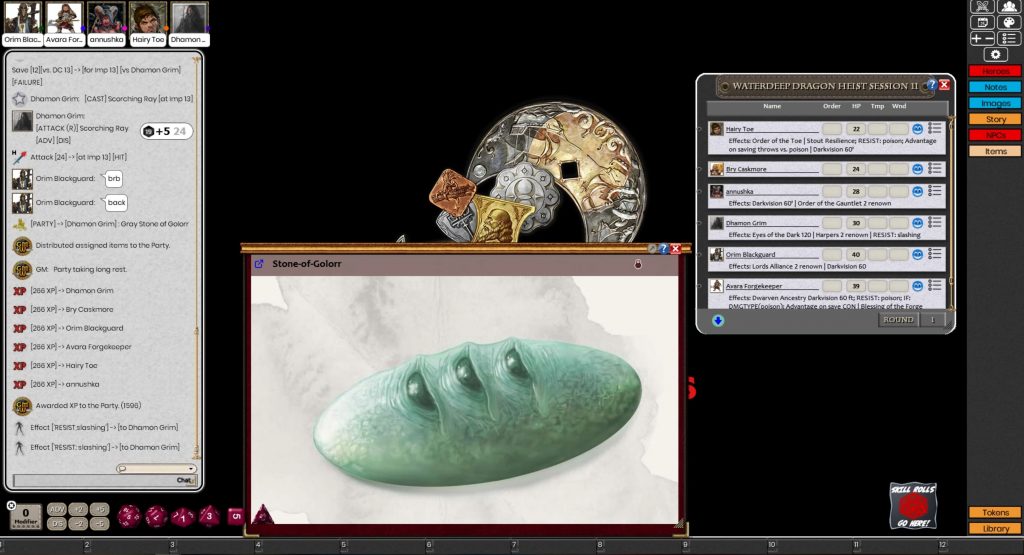1024x555 pixels.
Task: Toggle Bry Caskmore's friend-or-foe face icon
Action: [918, 168]
